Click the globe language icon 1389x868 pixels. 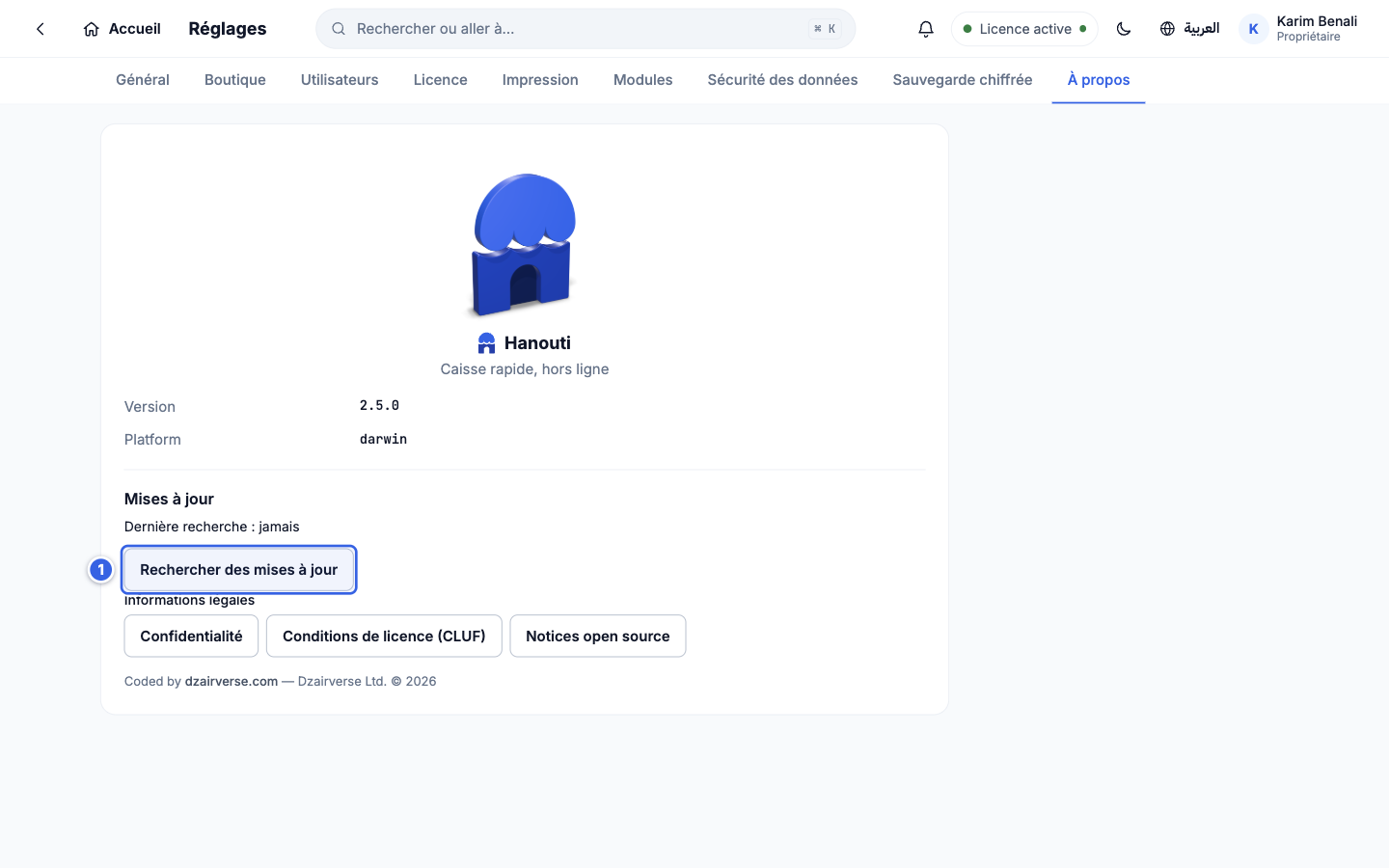click(1167, 29)
